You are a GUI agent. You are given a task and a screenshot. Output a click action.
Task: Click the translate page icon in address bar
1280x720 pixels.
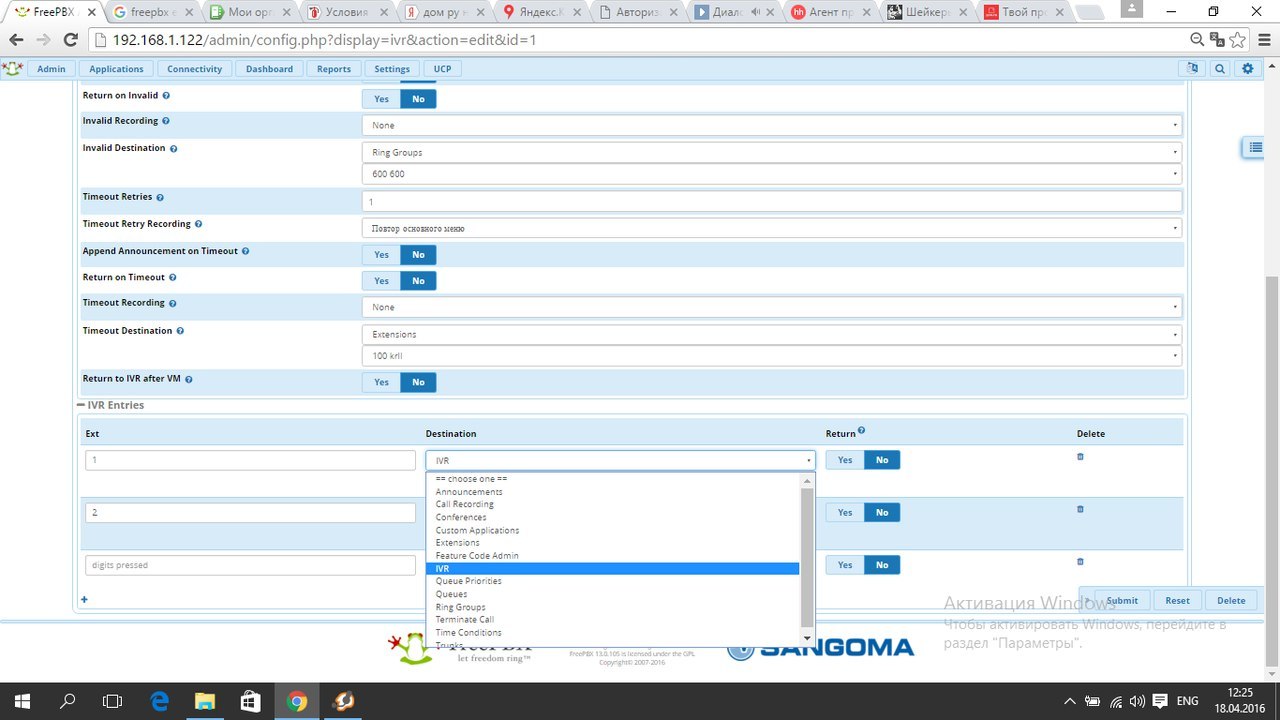(x=1217, y=40)
